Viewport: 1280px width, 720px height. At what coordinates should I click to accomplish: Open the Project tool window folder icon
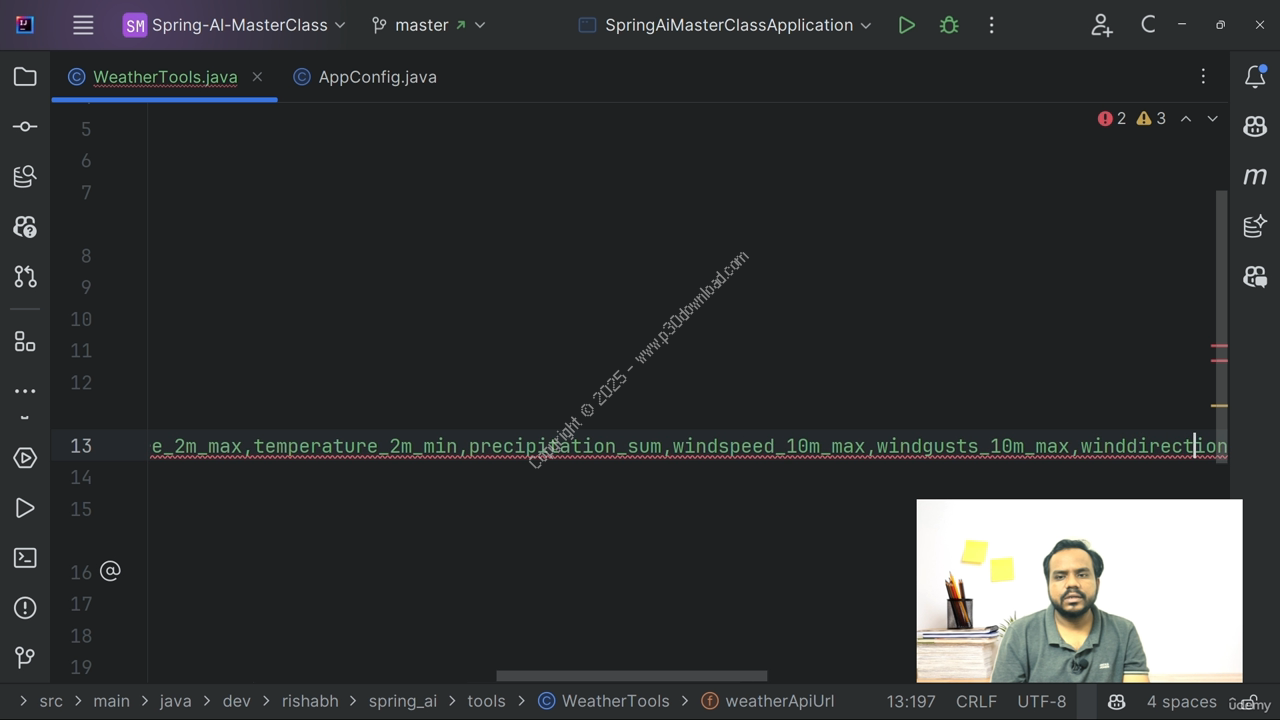25,77
